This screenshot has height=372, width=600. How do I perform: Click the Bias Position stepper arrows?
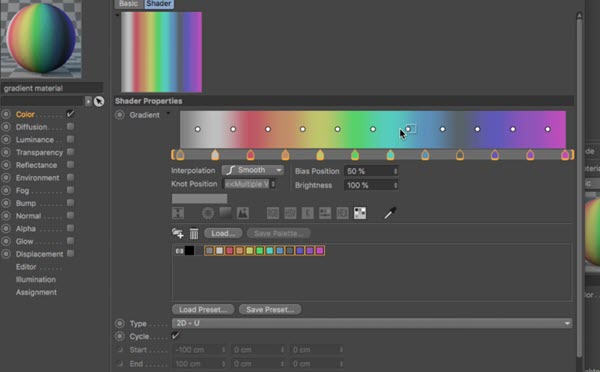tap(395, 171)
